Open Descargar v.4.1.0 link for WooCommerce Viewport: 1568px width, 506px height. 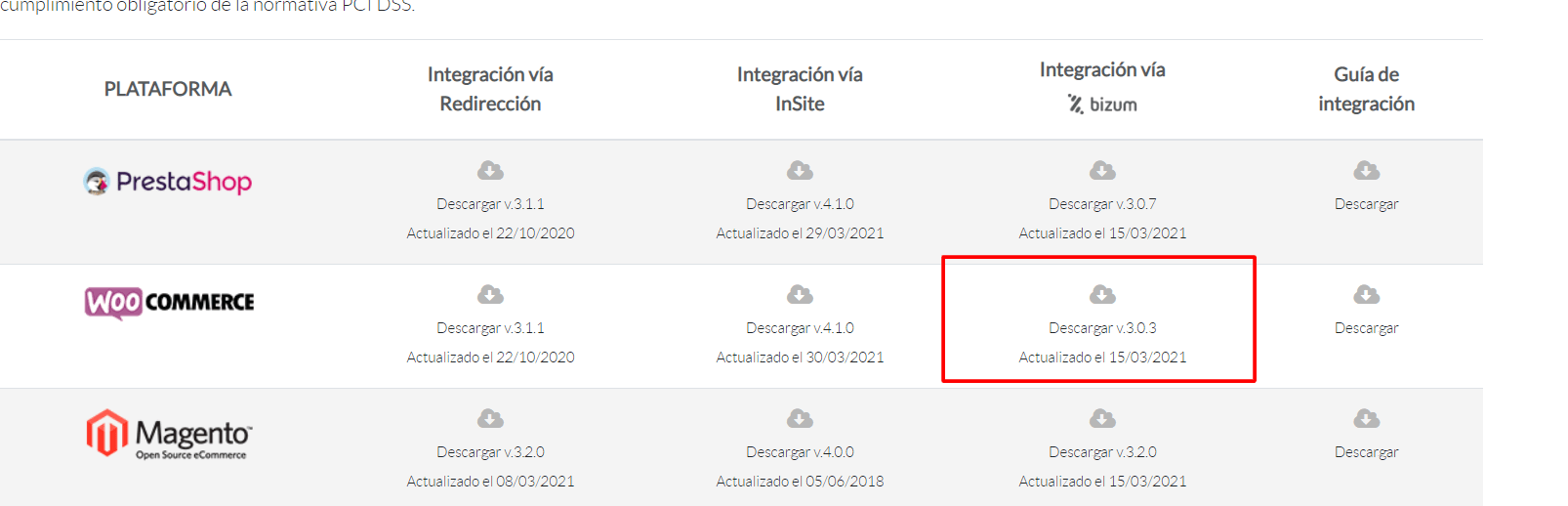[x=800, y=328]
